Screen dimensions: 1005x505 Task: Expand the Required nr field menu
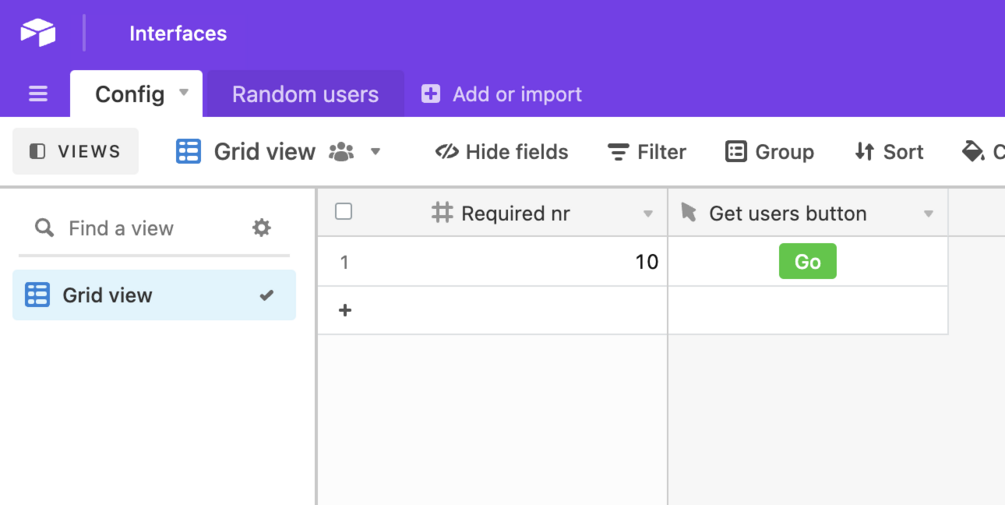[648, 214]
